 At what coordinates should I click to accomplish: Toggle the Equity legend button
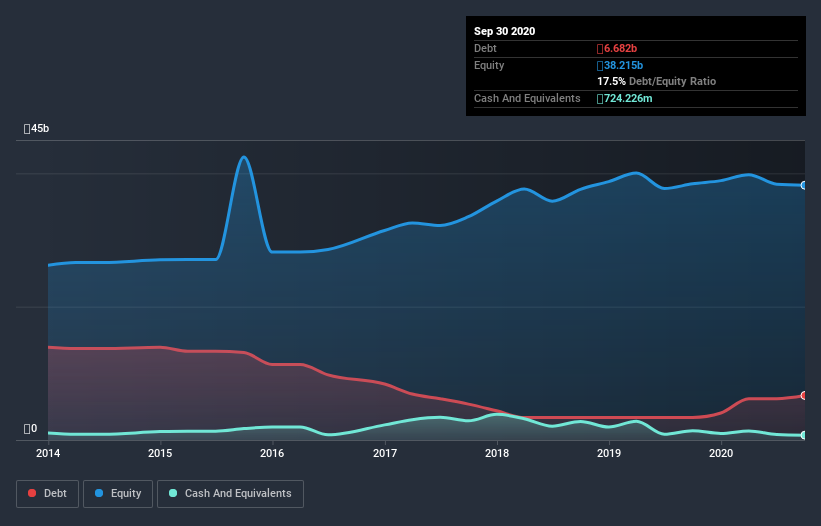118,494
